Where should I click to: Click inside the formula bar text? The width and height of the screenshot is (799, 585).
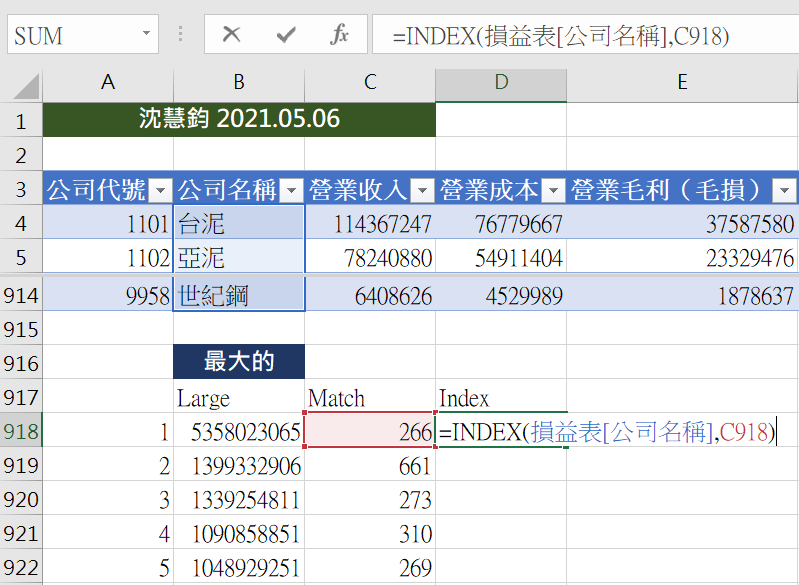(561, 36)
